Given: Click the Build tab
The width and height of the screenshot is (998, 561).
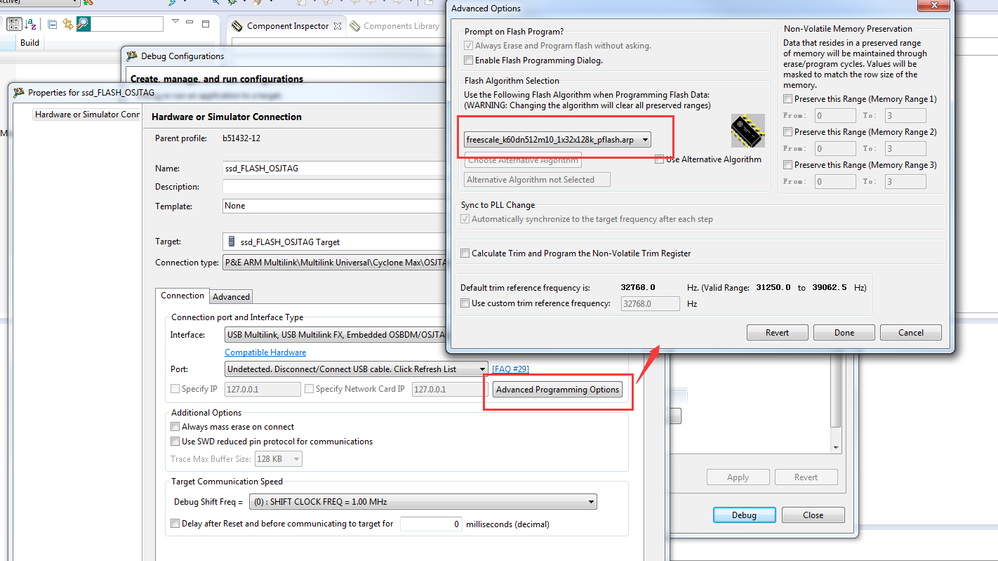Looking at the screenshot, I should (x=29, y=43).
